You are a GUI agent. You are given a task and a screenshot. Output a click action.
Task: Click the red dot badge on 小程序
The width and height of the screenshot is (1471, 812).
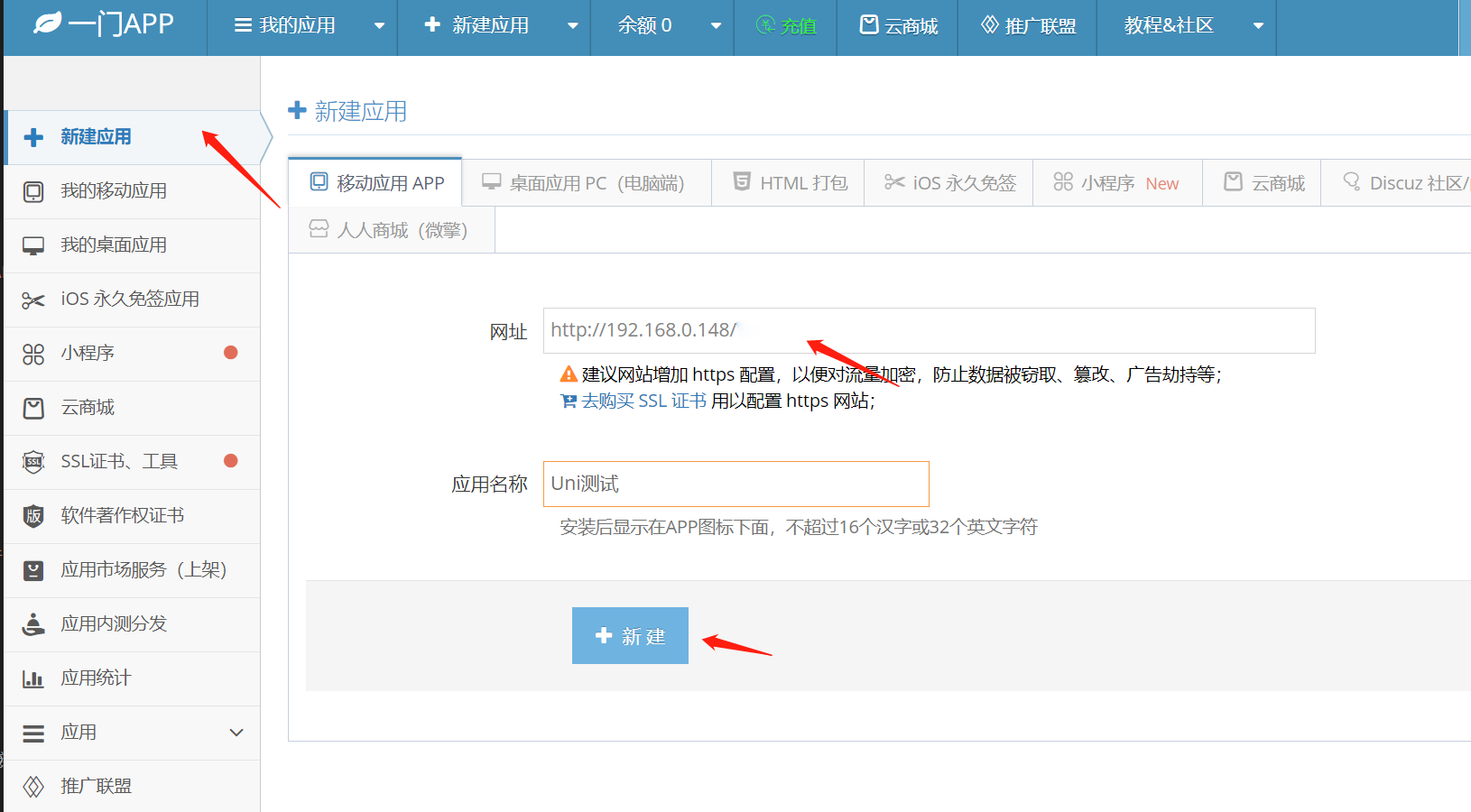coord(230,353)
